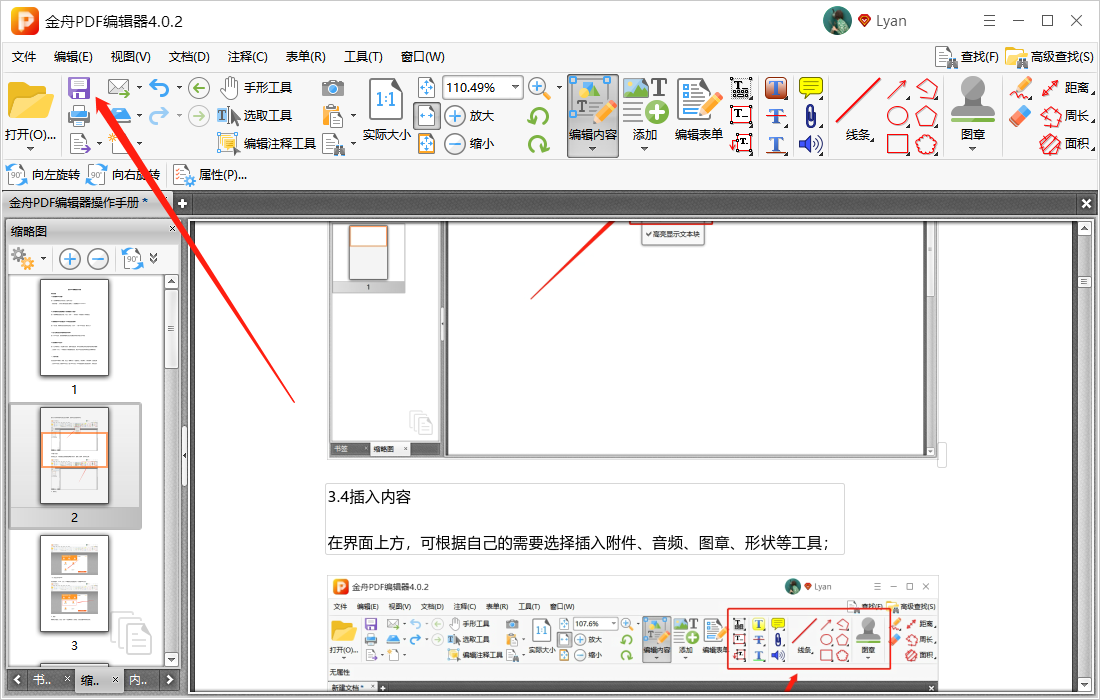1100x700 pixels.
Task: Toggle the pressed fit-width page button
Action: tap(427, 116)
